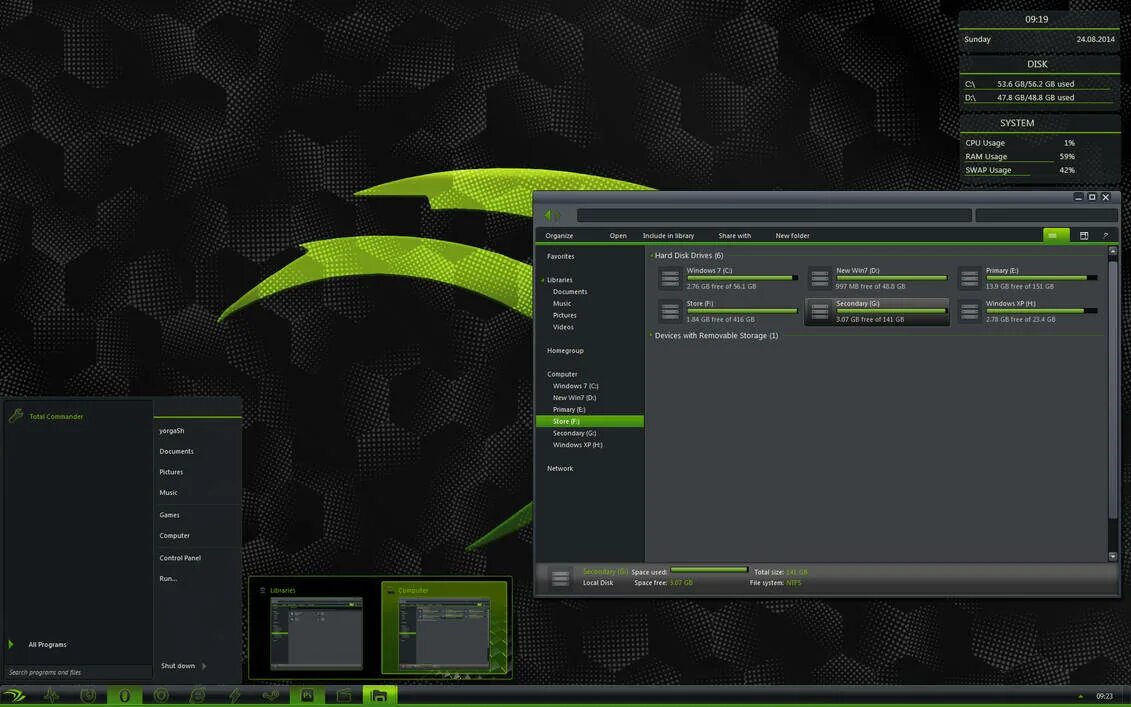Toggle the preview pane in Explorer
This screenshot has width=1131, height=707.
(x=1083, y=235)
